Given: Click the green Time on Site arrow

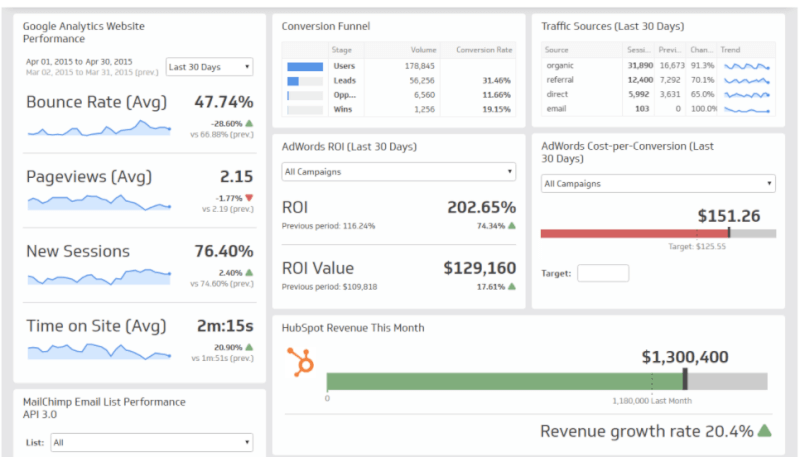Looking at the screenshot, I should (249, 347).
